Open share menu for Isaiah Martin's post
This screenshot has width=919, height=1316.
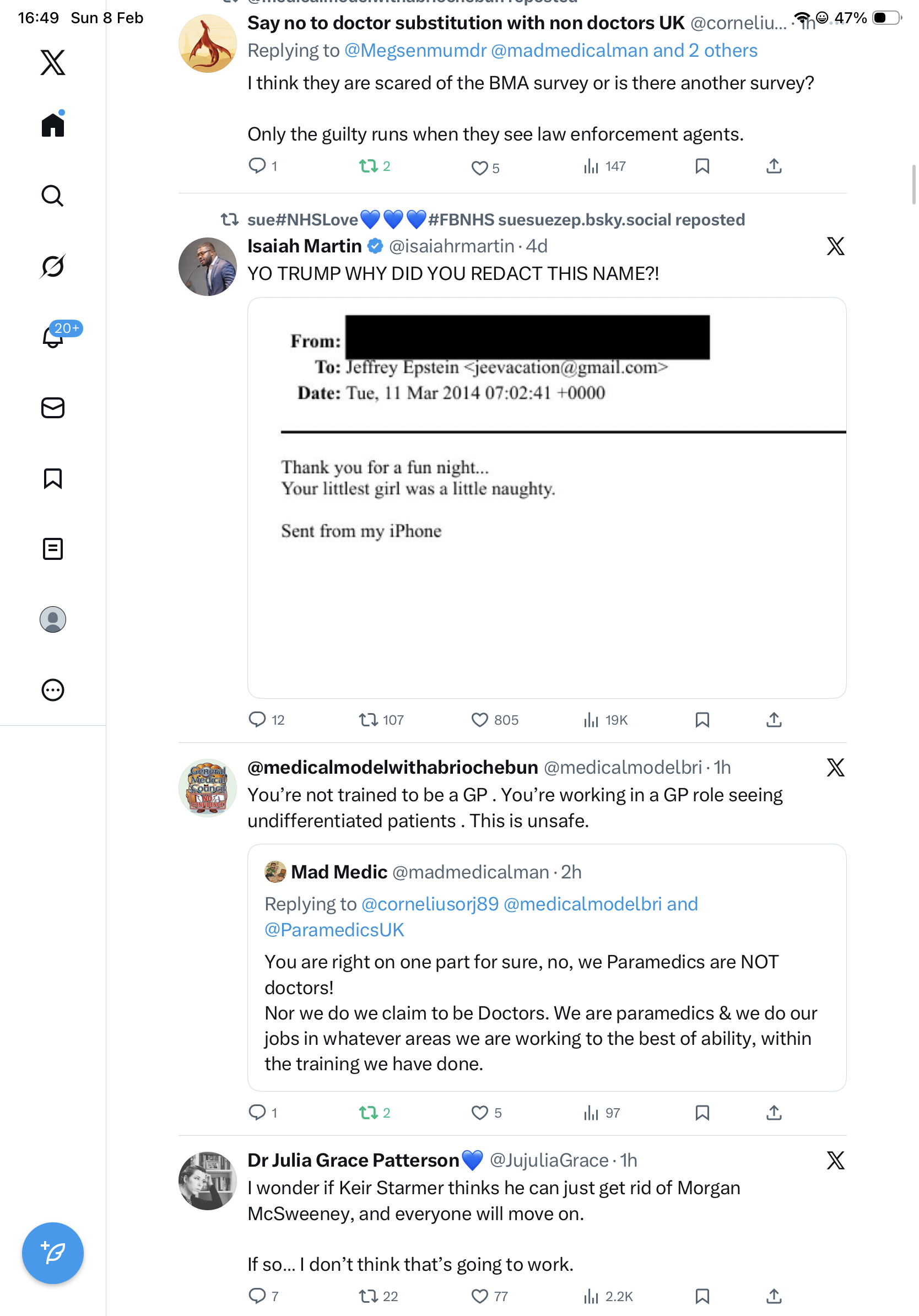click(774, 720)
